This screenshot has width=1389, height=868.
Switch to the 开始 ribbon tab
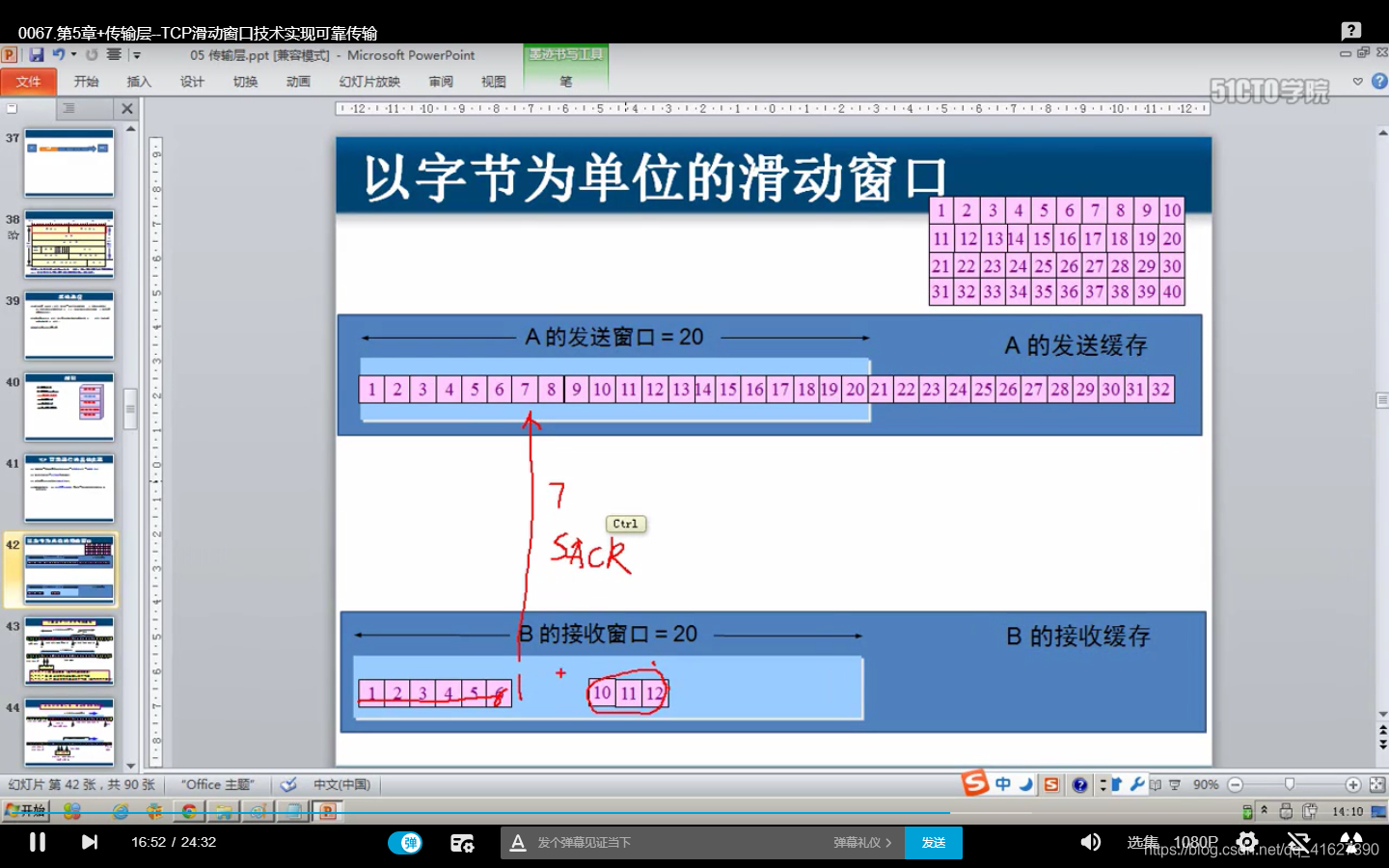click(x=86, y=82)
